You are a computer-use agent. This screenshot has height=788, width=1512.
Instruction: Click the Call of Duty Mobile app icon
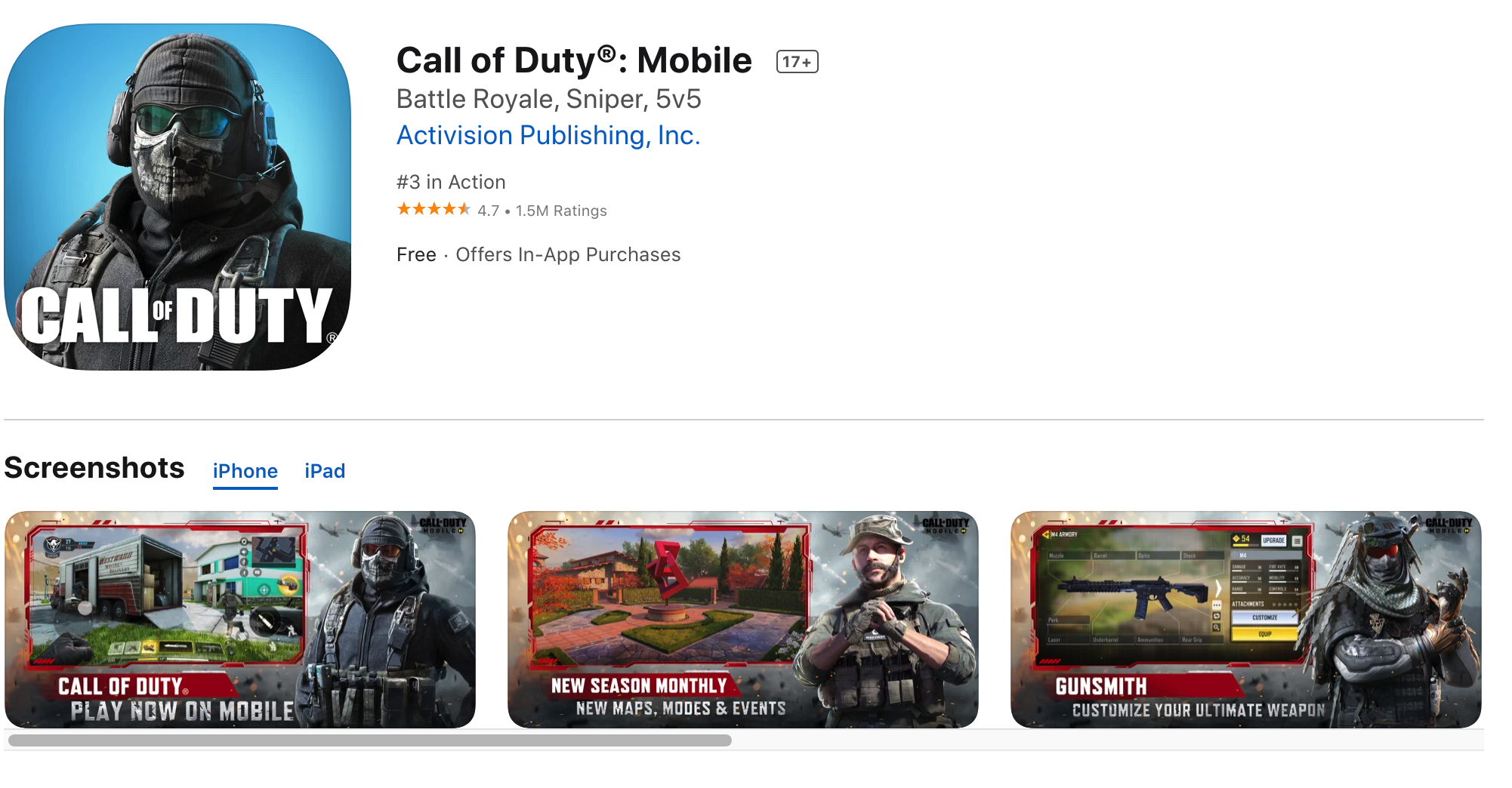coord(177,197)
